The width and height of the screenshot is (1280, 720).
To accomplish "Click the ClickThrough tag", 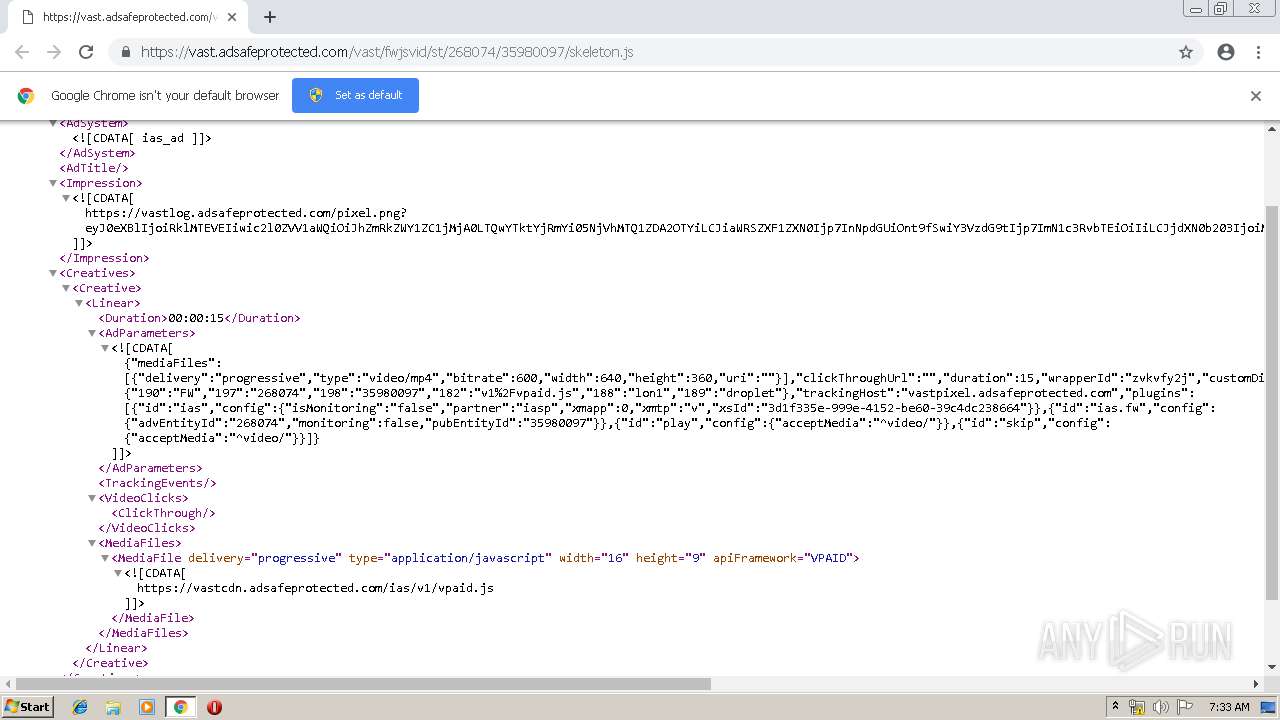I will click(x=163, y=513).
